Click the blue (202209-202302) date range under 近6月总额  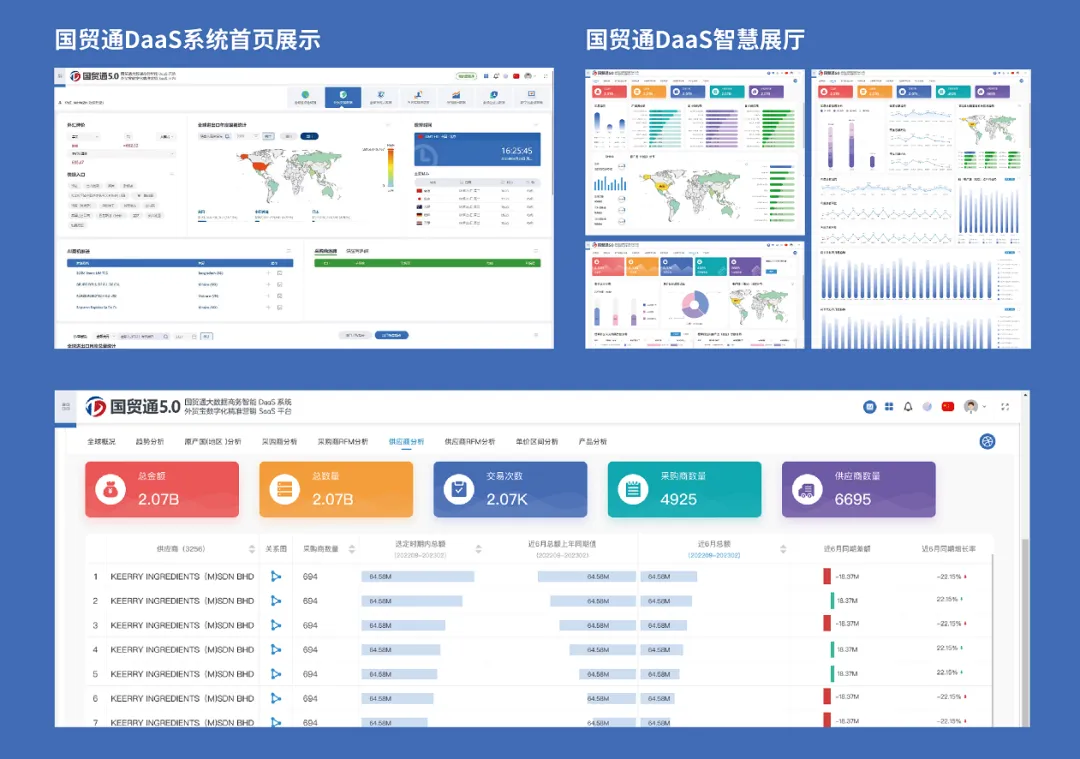(x=714, y=555)
